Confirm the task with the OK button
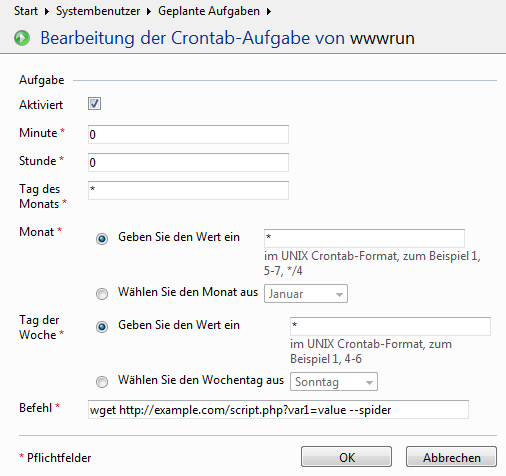Viewport: 506px width, 476px height. pyautogui.click(x=346, y=457)
